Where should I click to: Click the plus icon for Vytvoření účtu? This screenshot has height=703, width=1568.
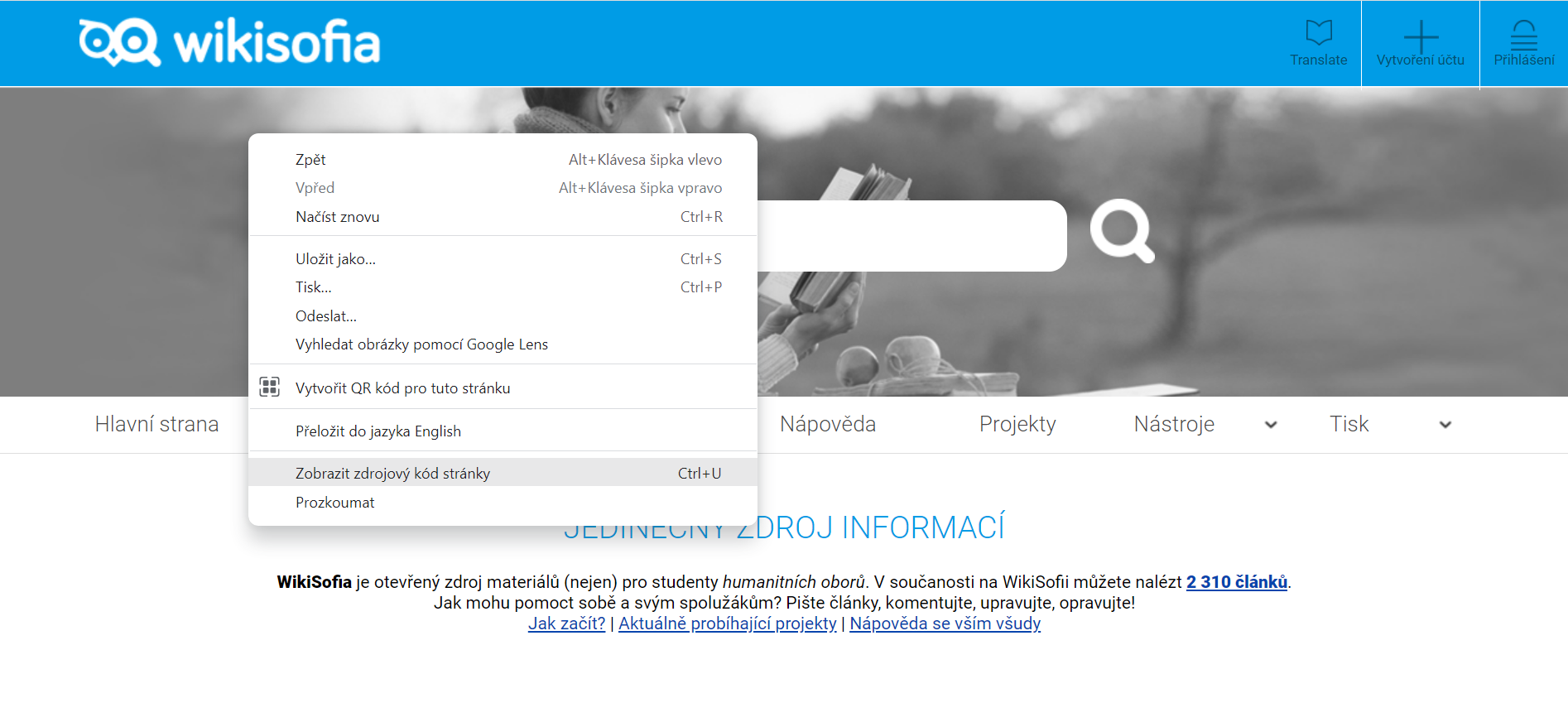click(1420, 36)
